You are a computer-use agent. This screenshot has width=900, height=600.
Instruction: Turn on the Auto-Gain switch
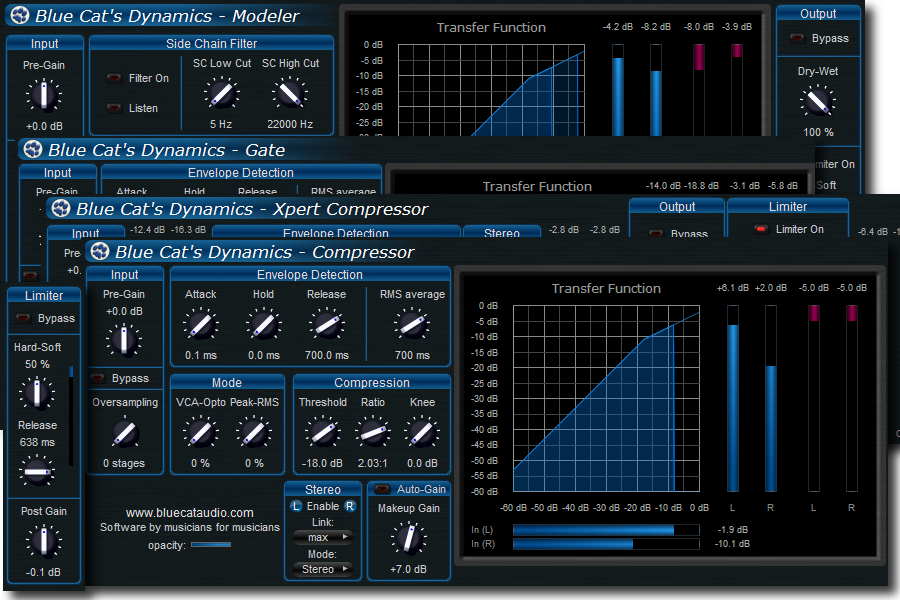382,490
